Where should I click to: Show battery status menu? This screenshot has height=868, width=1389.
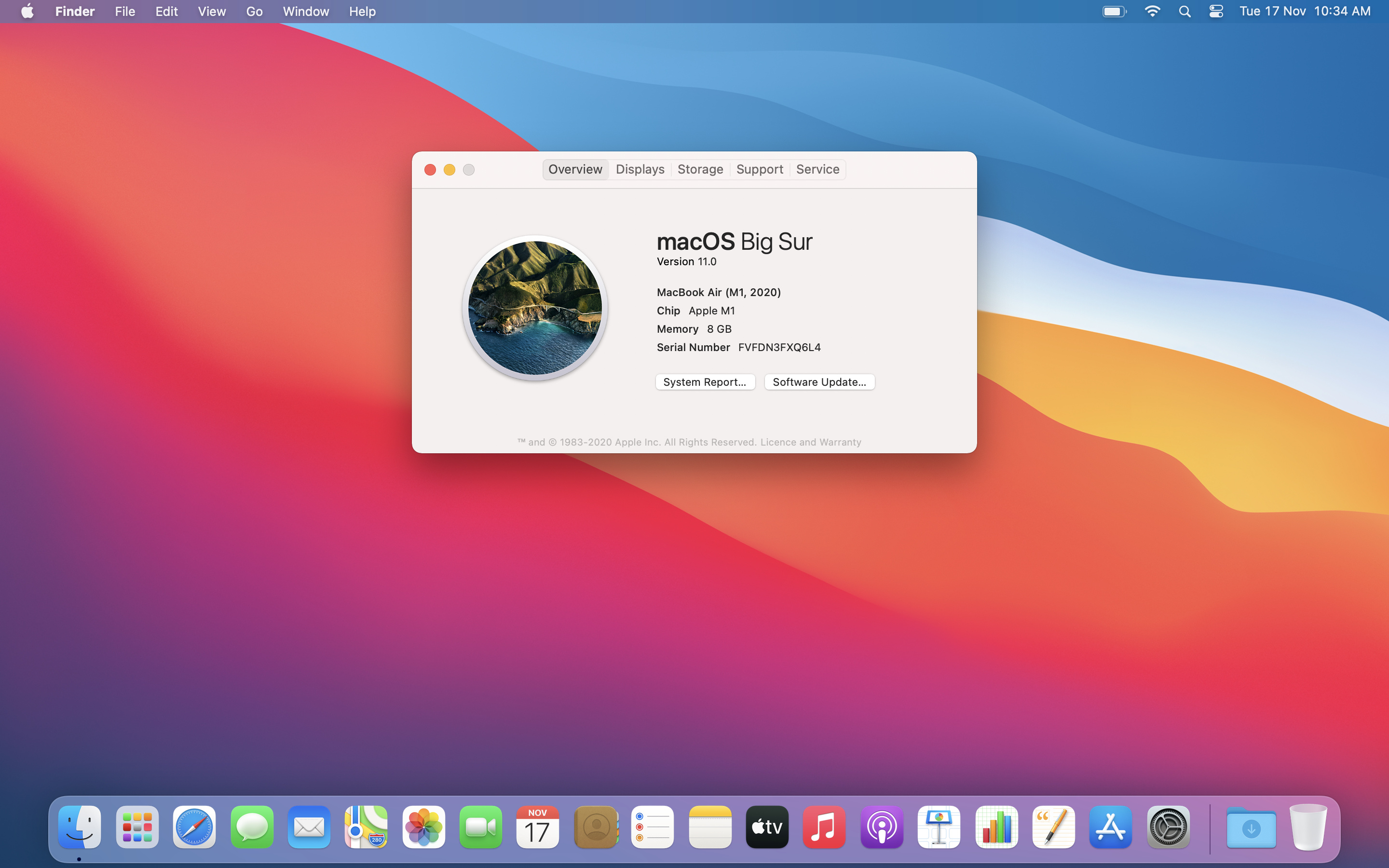click(x=1115, y=12)
